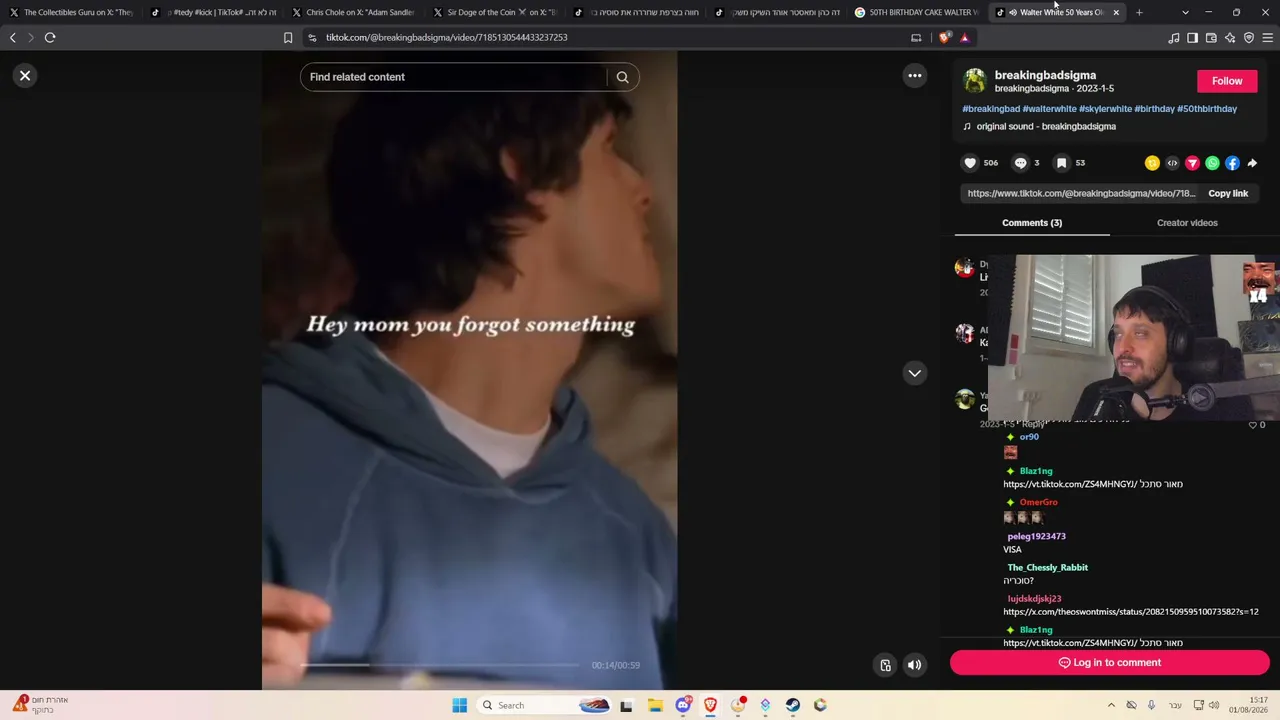Toggle the auto-scroll icon beside the volume button
Image resolution: width=1280 pixels, height=720 pixels.
[885, 665]
